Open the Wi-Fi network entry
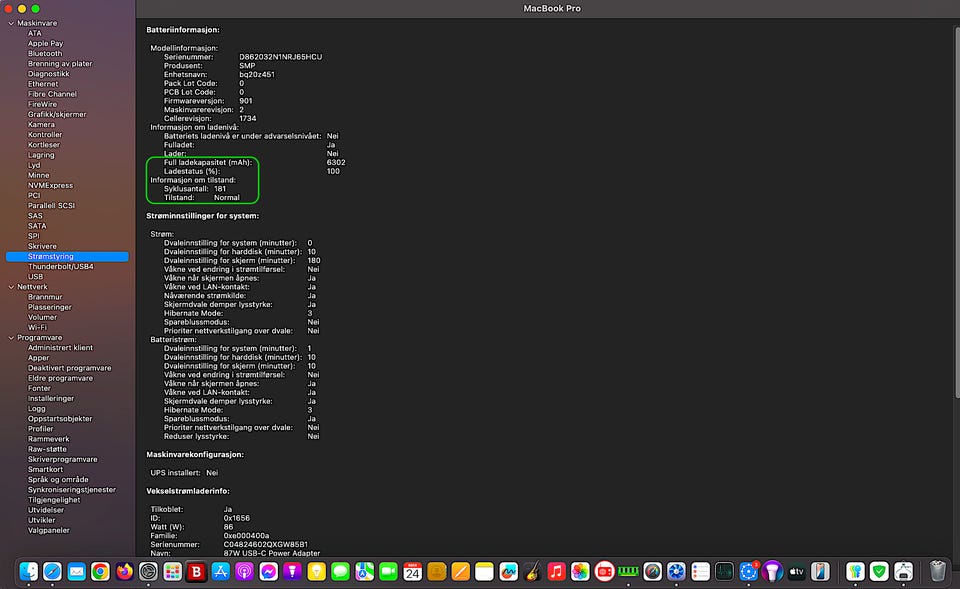Viewport: 960px width, 589px height. click(x=37, y=327)
